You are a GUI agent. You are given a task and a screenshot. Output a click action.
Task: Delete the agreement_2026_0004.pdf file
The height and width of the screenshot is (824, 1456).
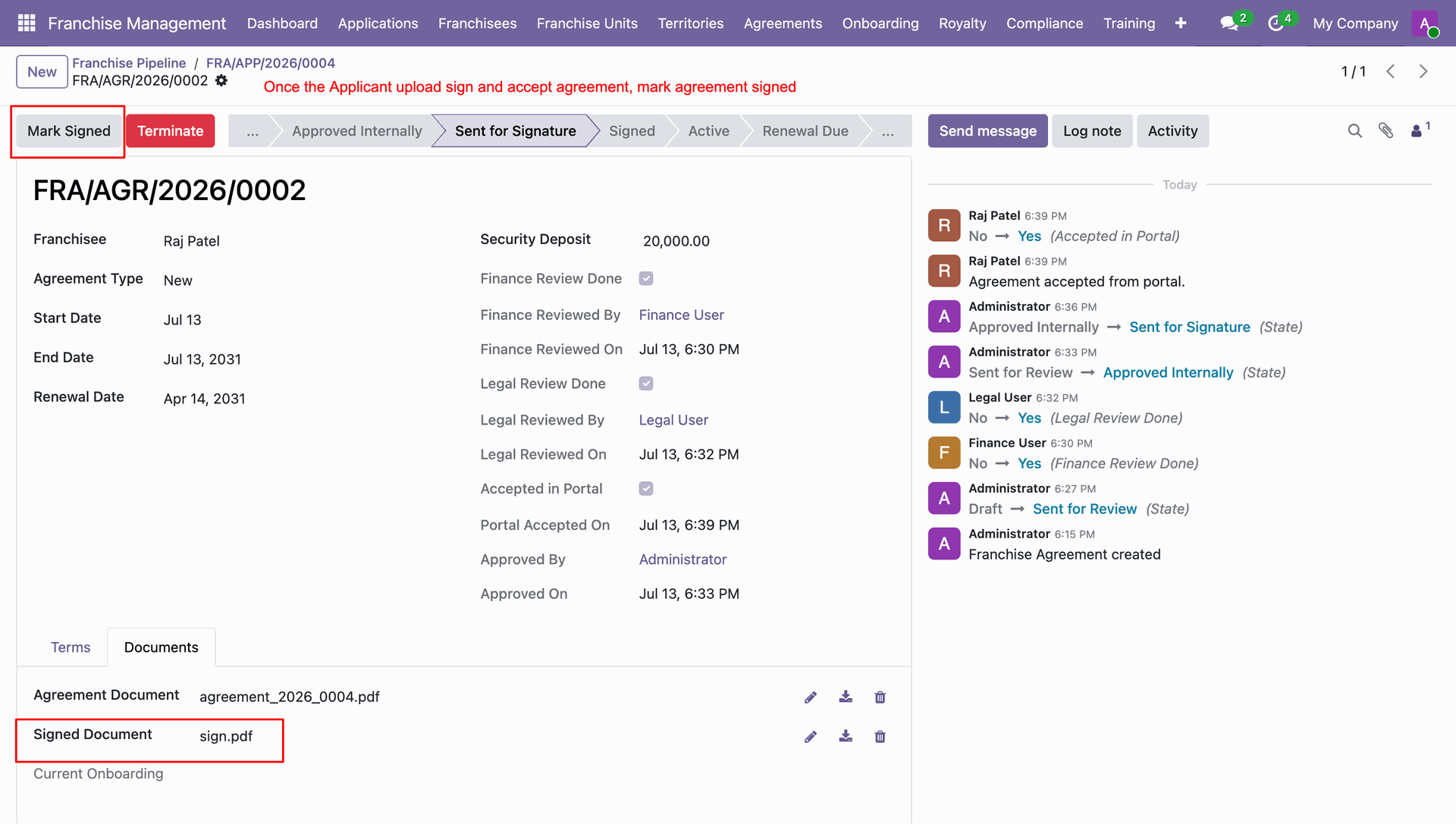tap(880, 697)
